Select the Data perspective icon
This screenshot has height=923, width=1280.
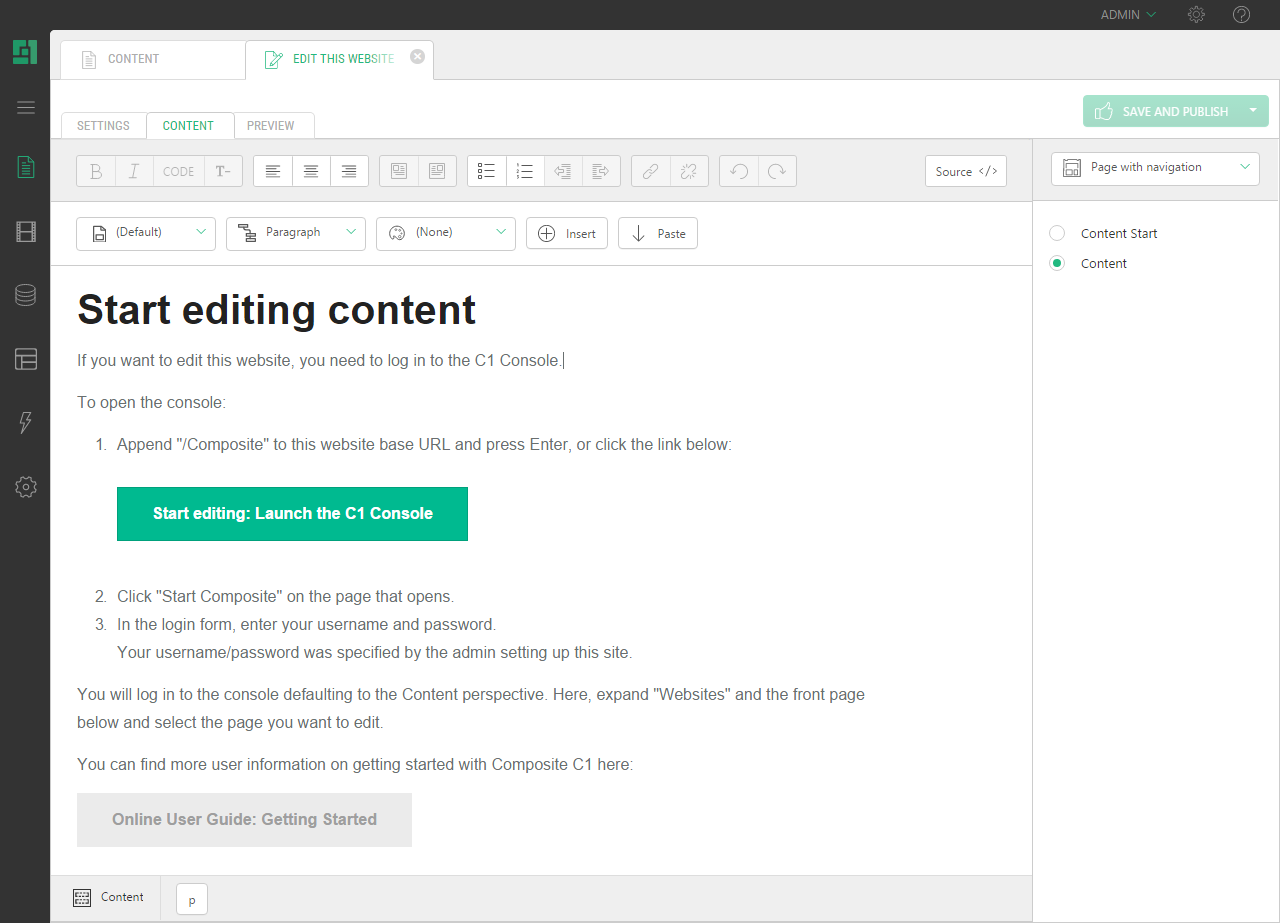point(25,295)
